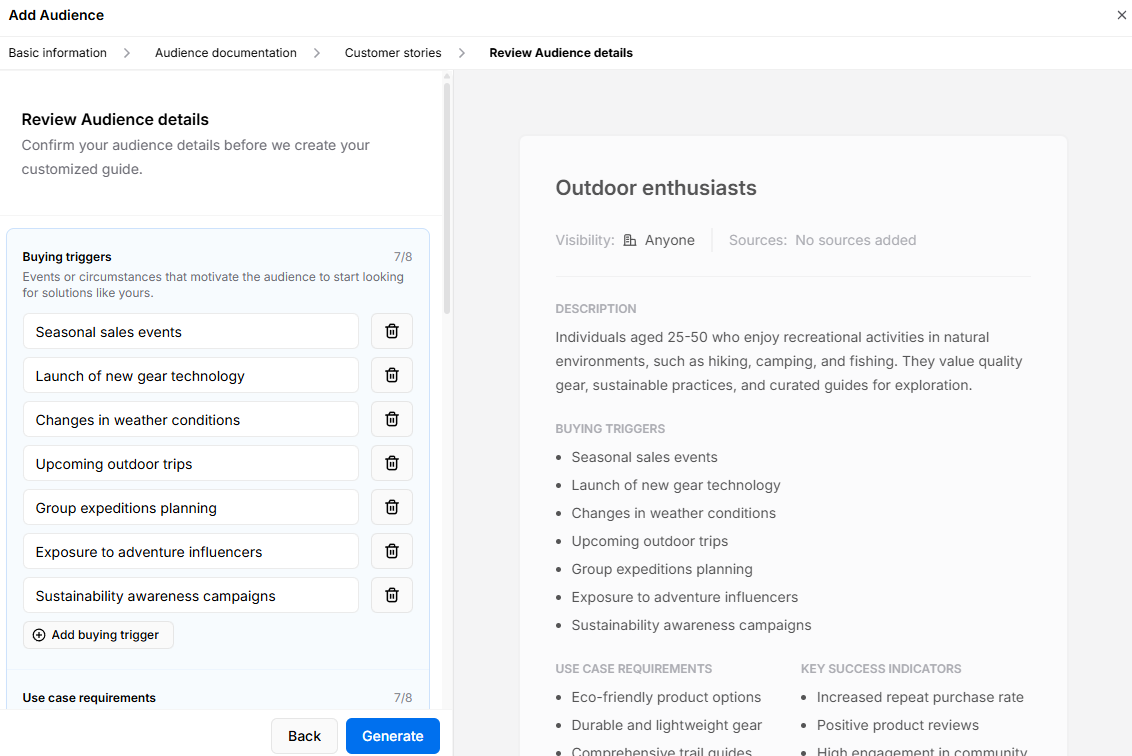Edit the Changes in weather conditions field
The width and height of the screenshot is (1132, 756).
pyautogui.click(x=191, y=420)
